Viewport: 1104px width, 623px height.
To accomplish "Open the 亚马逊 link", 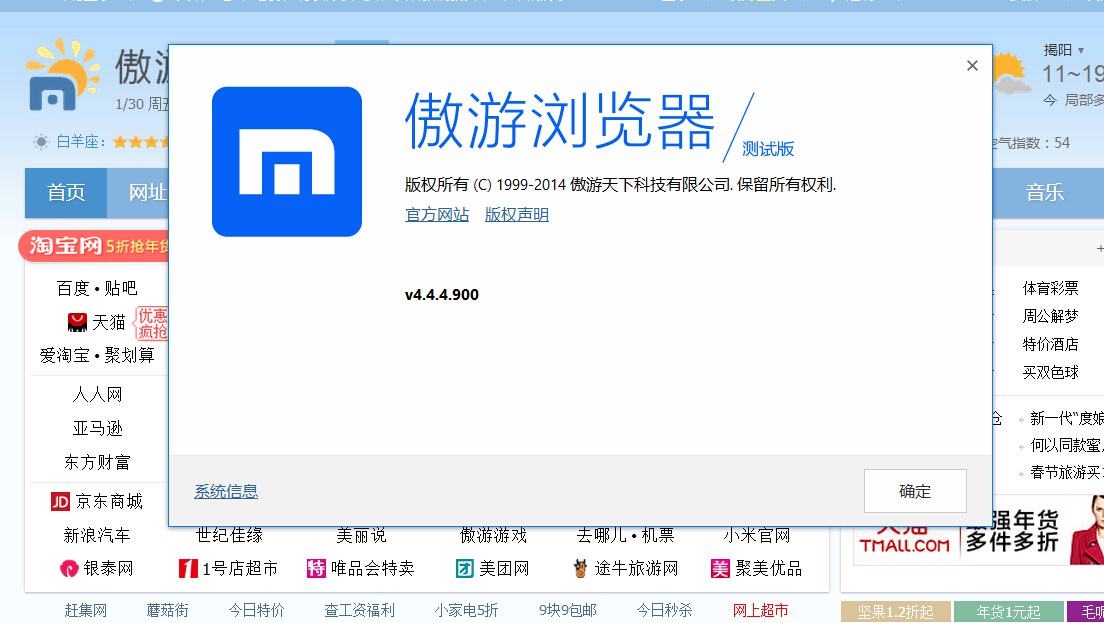I will pos(97,428).
